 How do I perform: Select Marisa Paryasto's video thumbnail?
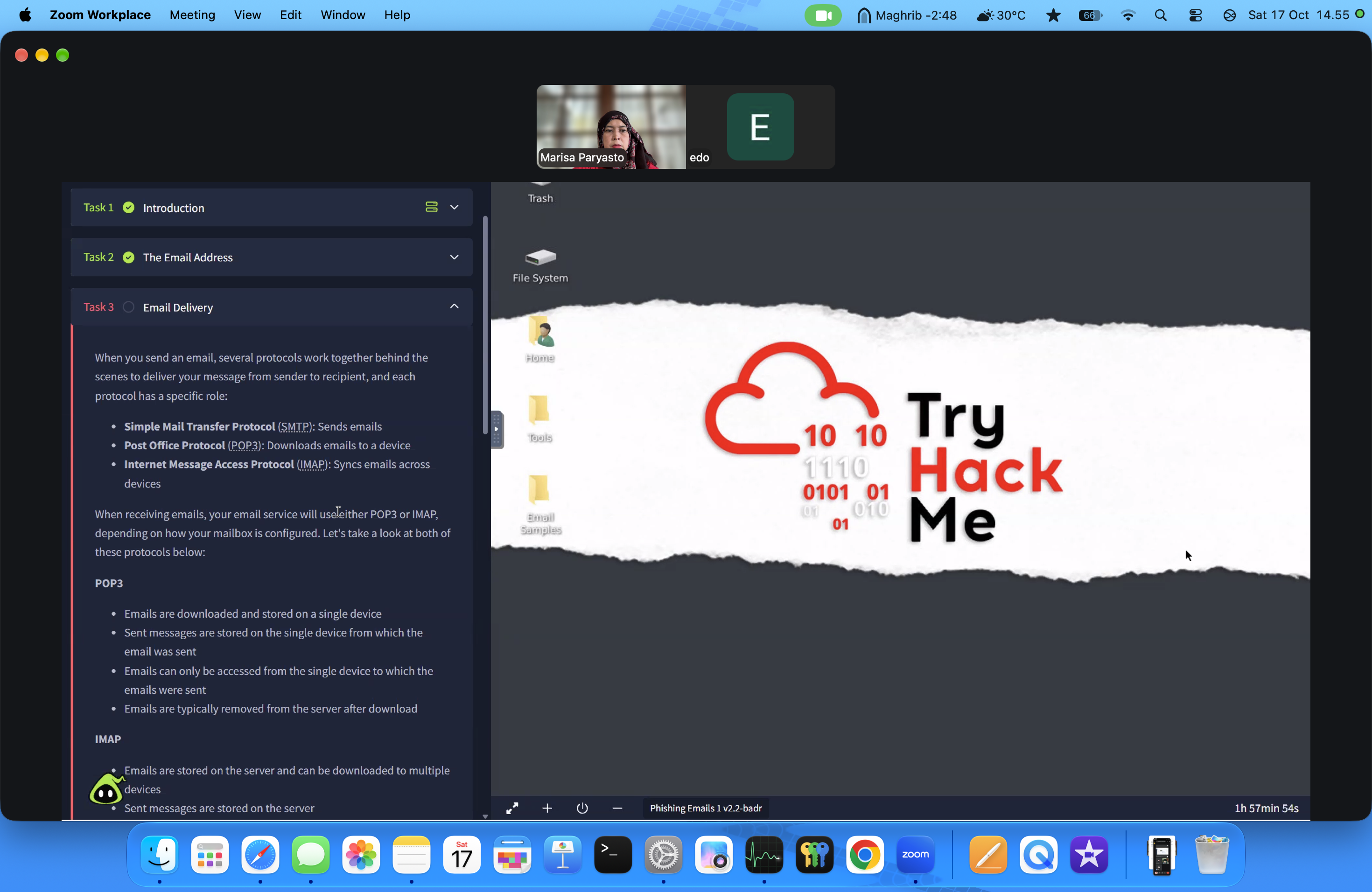pos(611,127)
